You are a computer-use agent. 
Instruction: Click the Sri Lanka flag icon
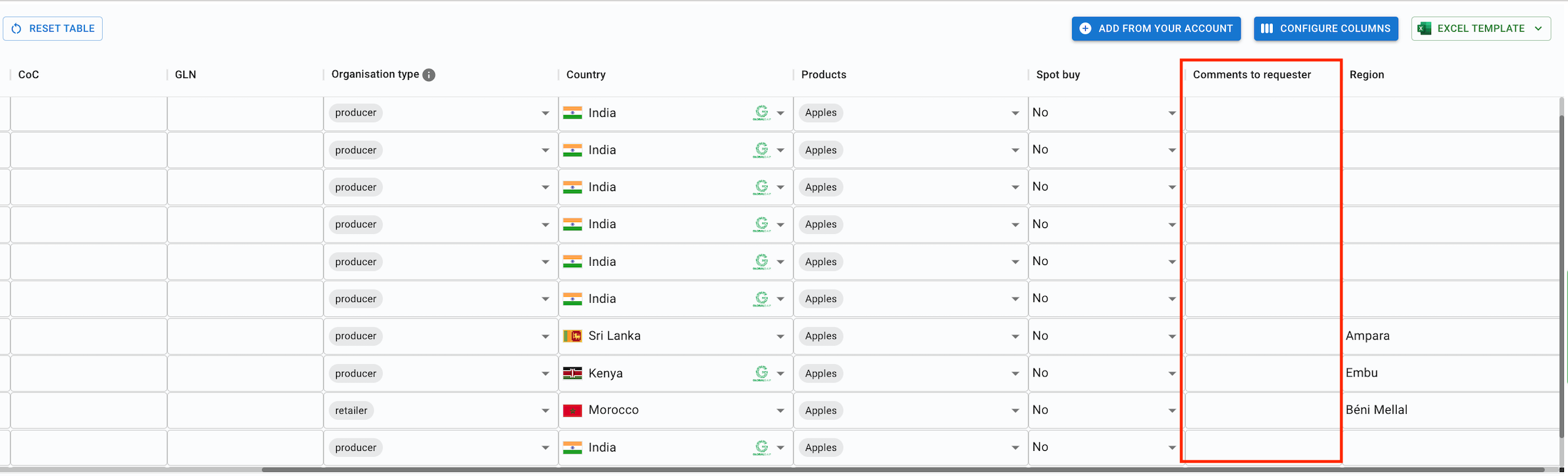coord(573,336)
